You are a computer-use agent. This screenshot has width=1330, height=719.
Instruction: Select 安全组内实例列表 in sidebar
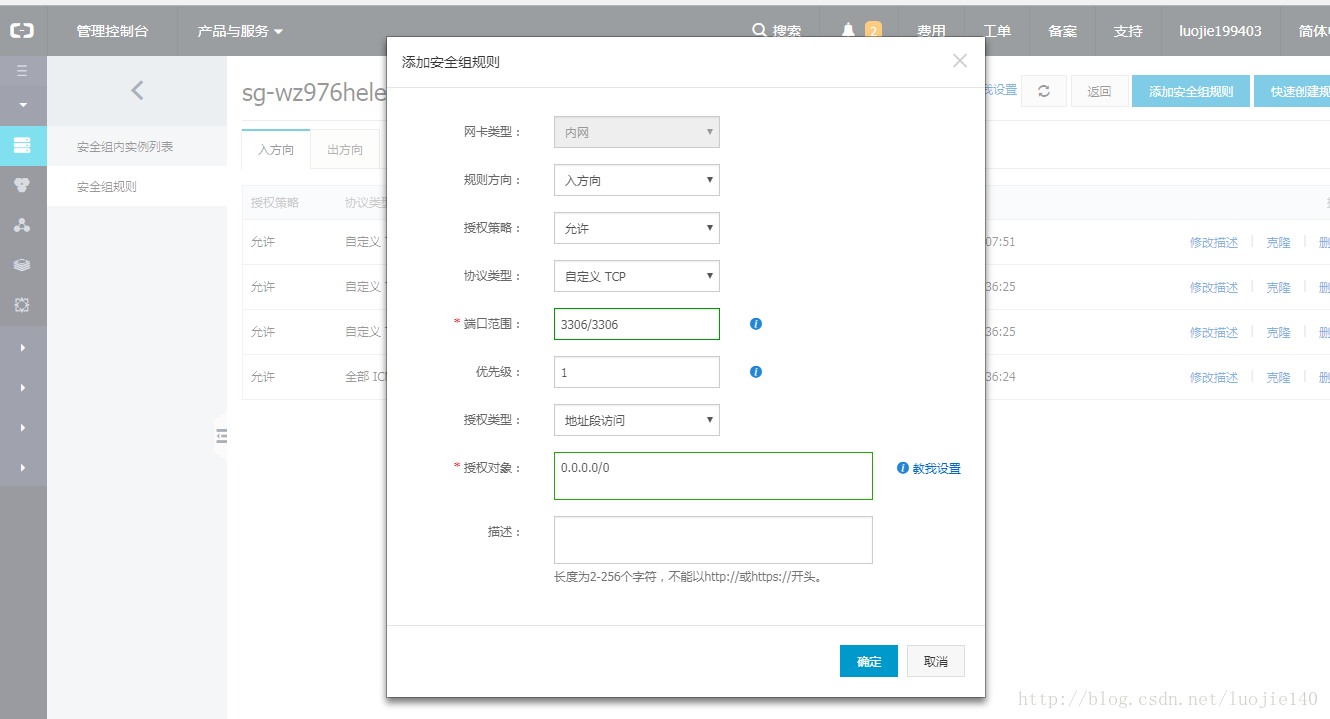[125, 147]
